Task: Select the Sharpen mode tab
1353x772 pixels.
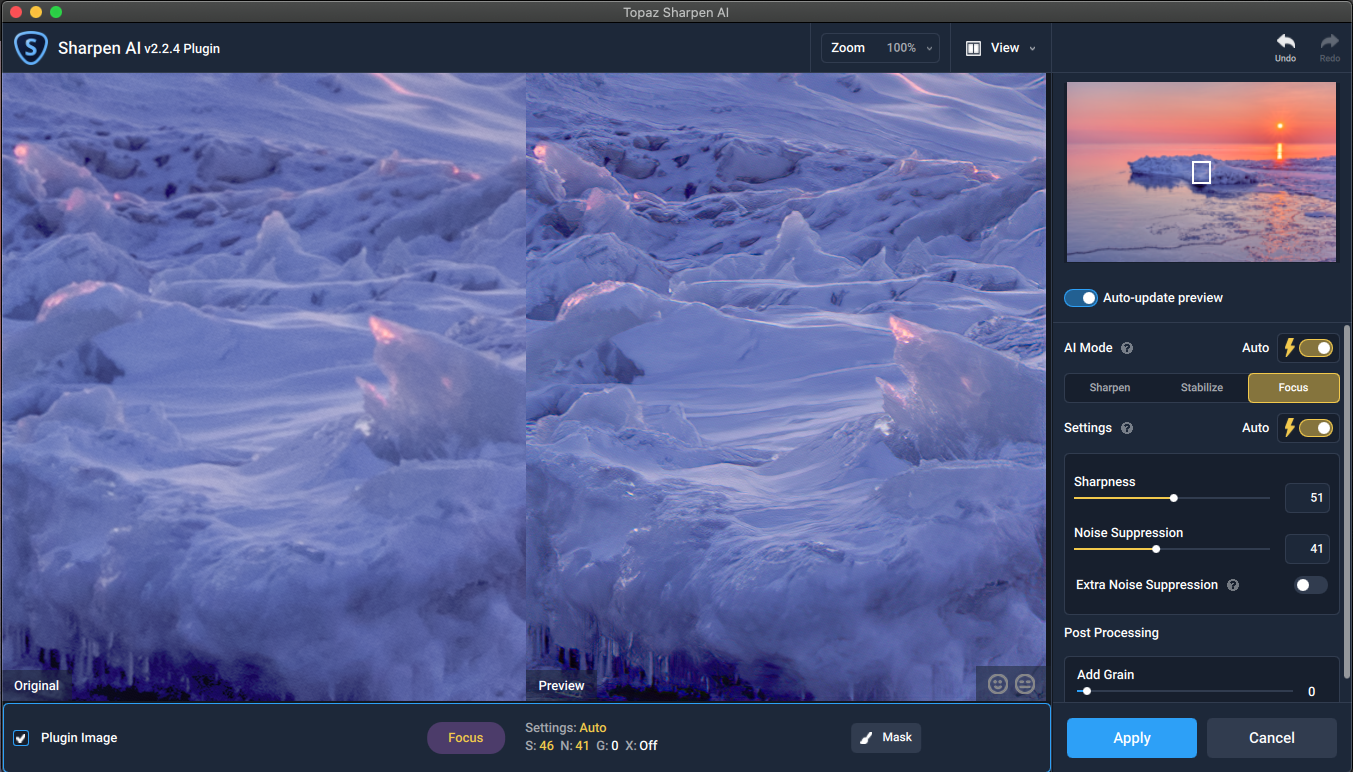Action: click(1110, 387)
